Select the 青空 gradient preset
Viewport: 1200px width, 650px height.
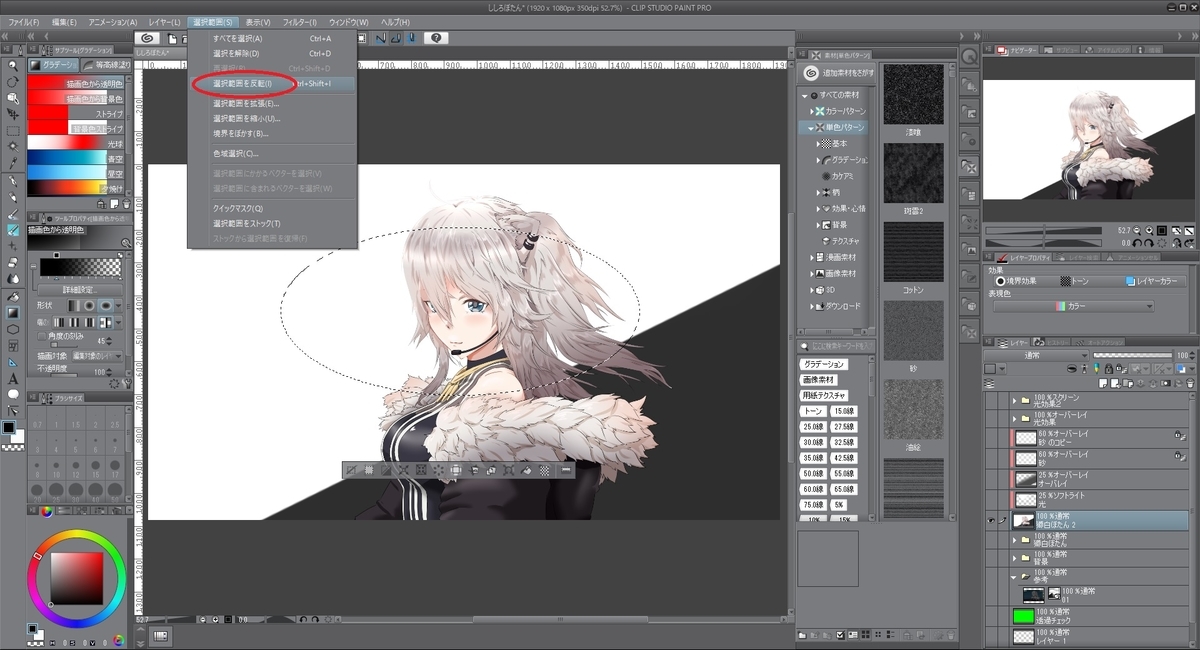[x=75, y=159]
